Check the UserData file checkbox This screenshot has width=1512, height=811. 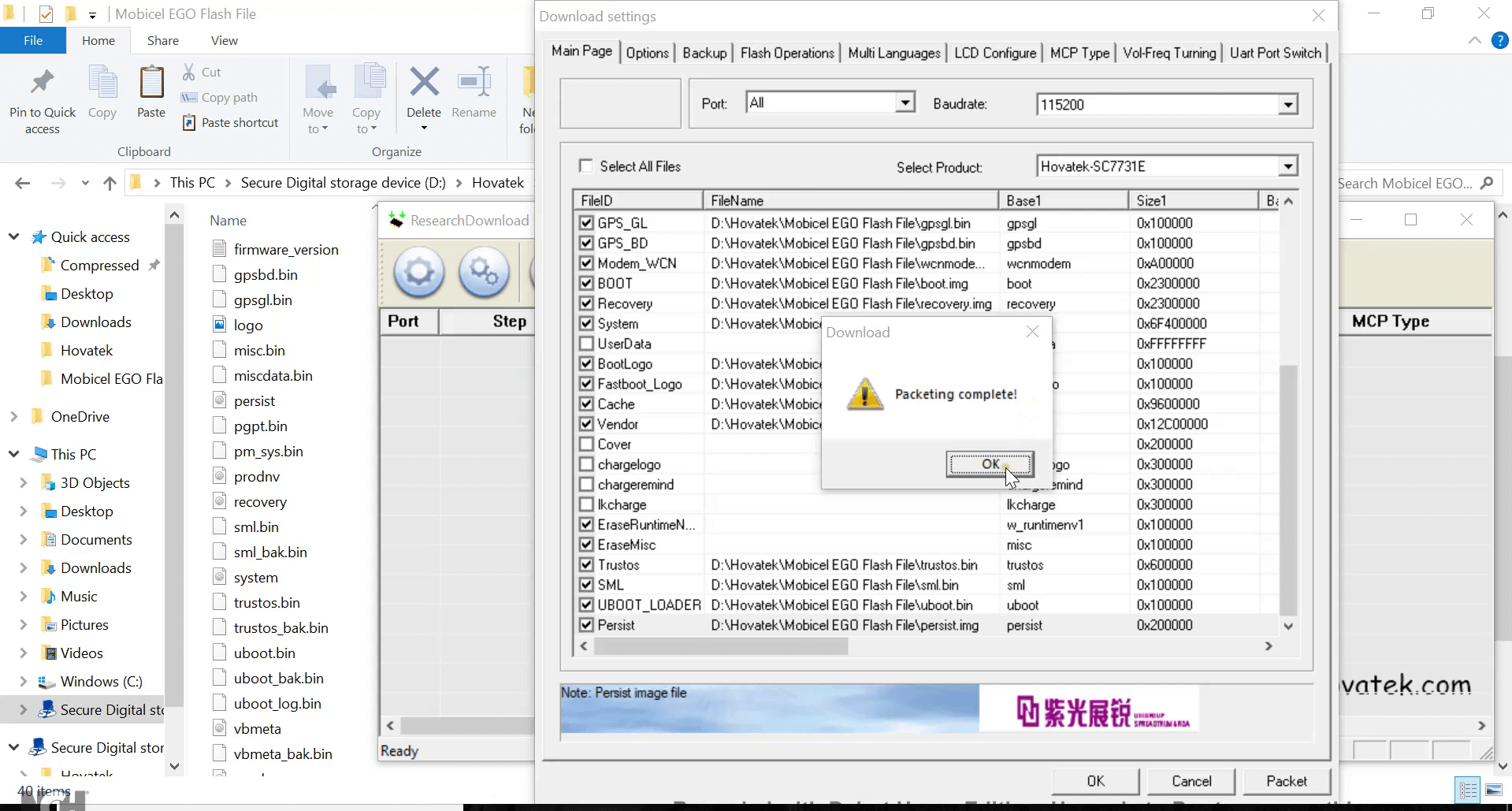click(x=586, y=344)
